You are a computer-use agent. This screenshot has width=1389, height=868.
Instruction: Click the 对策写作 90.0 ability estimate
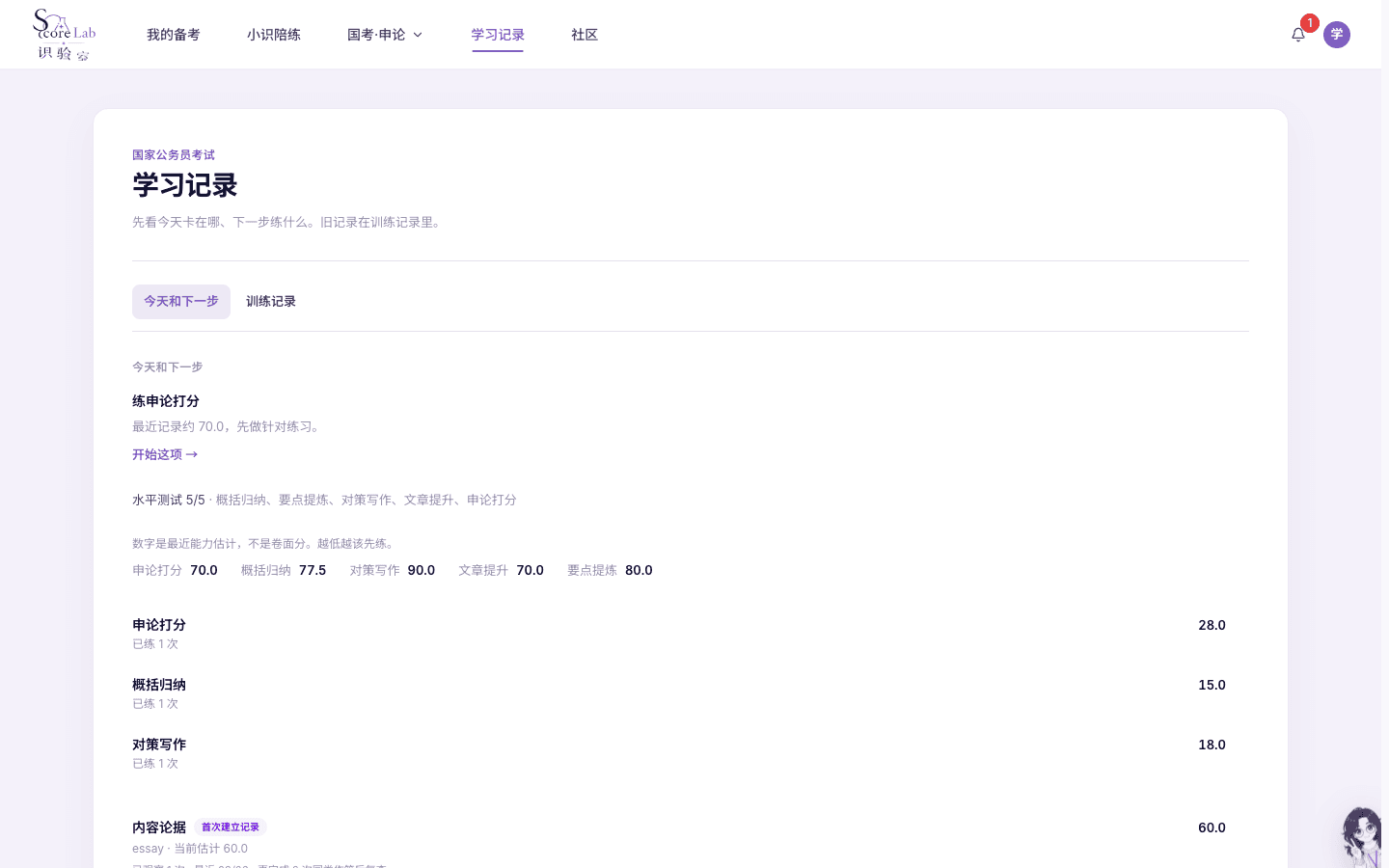(393, 570)
